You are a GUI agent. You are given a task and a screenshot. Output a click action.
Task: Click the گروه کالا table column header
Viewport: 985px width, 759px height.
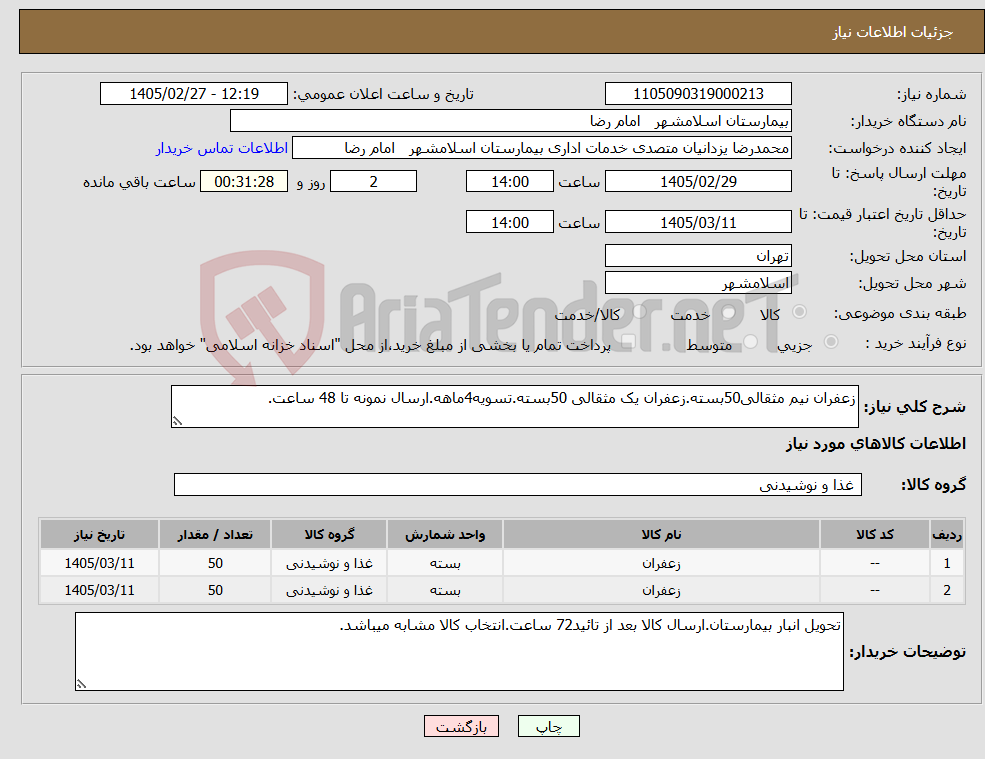coord(329,534)
